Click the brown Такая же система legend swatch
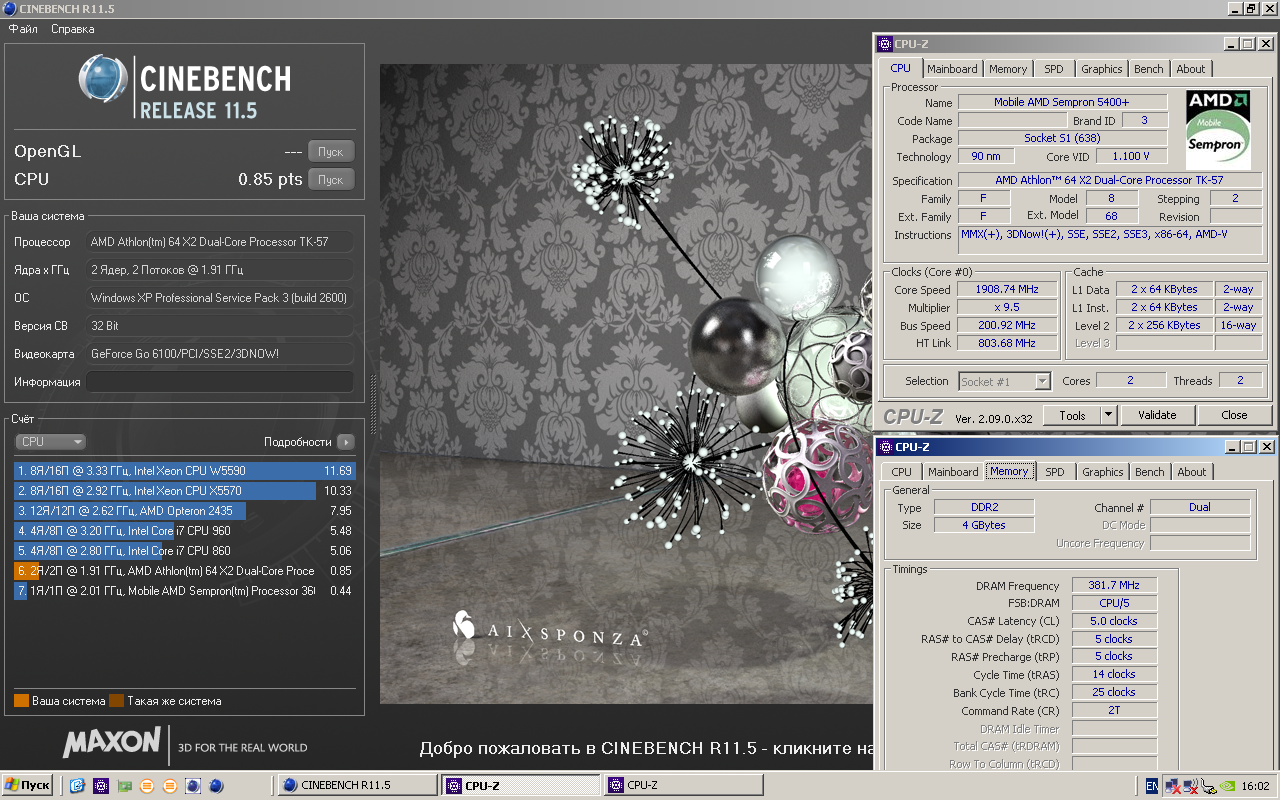 (116, 701)
